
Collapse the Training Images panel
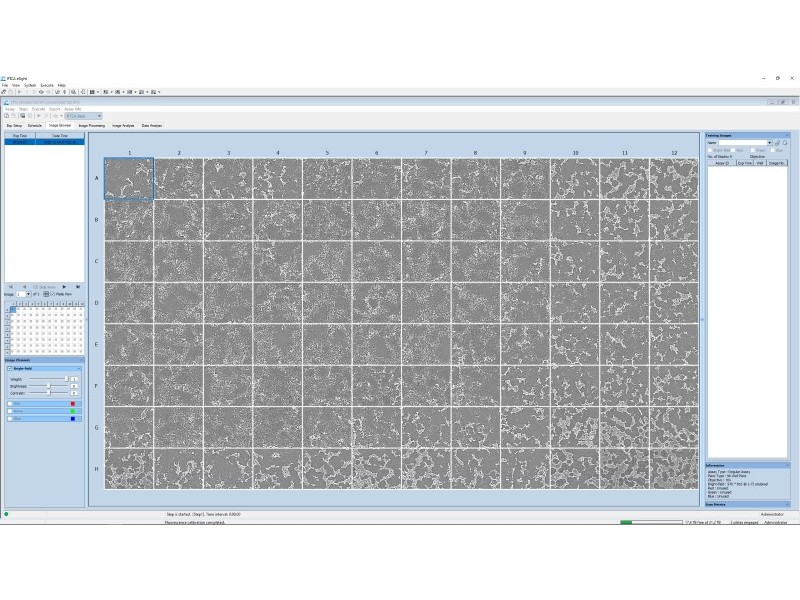[787, 135]
